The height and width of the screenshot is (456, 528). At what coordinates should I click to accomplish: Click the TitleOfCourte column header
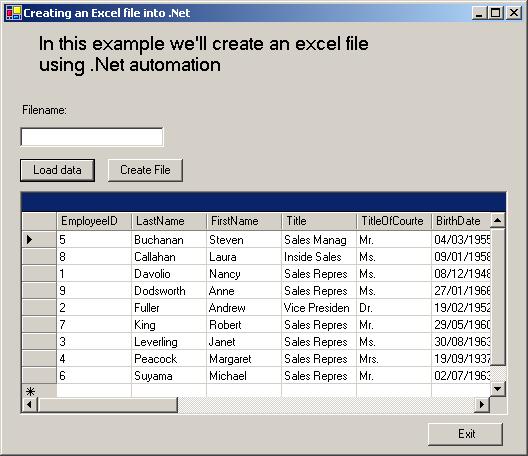tap(394, 221)
